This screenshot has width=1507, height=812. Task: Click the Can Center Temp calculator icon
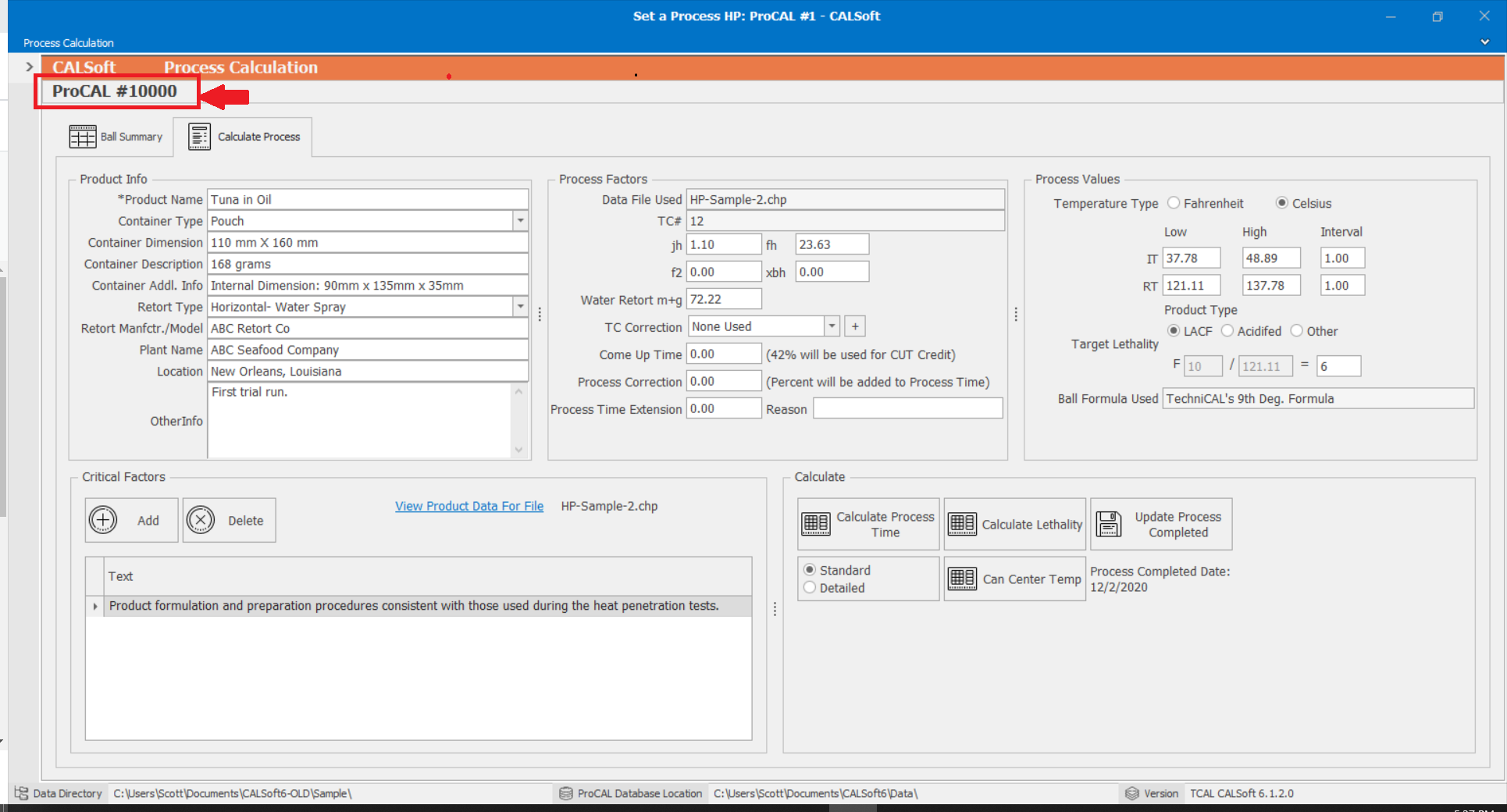coord(962,579)
